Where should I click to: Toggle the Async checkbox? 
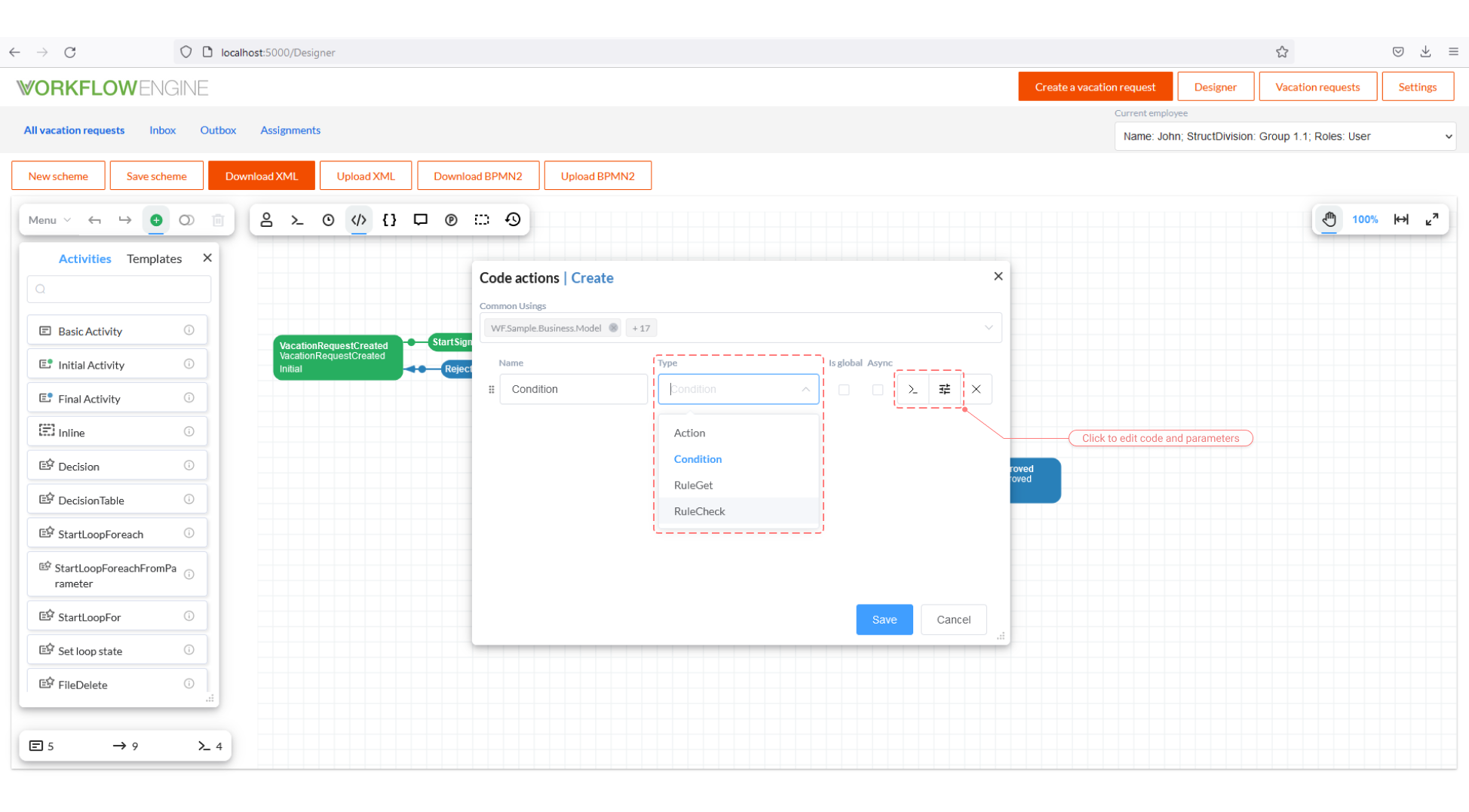[878, 390]
